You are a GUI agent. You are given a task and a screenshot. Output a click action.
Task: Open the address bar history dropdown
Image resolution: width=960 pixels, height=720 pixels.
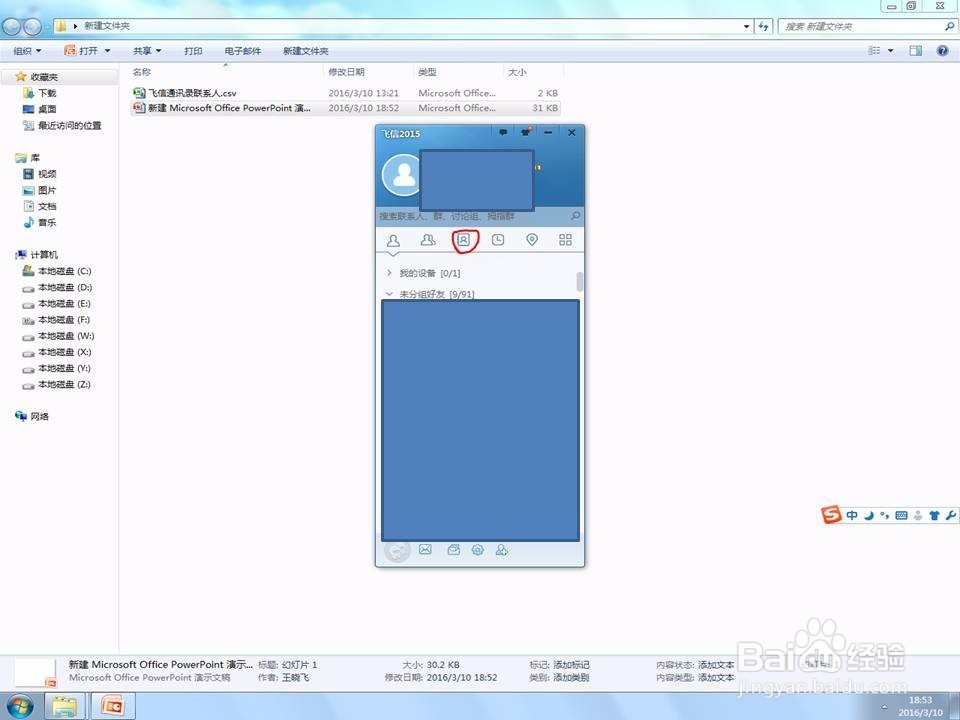coord(746,26)
